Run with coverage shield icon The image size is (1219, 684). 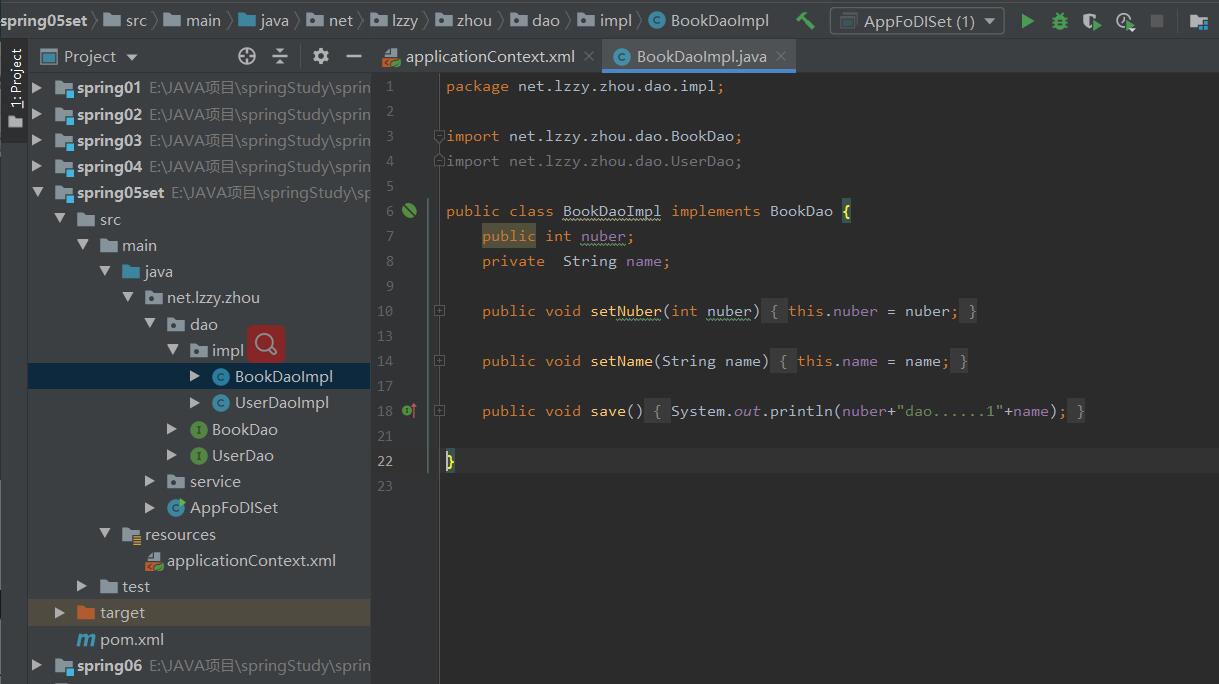coord(1092,21)
